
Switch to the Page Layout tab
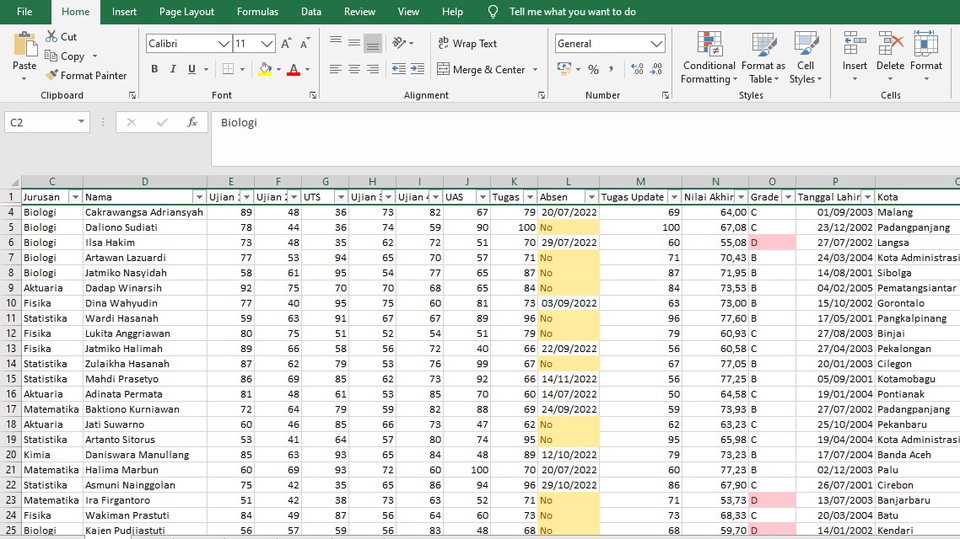(187, 12)
